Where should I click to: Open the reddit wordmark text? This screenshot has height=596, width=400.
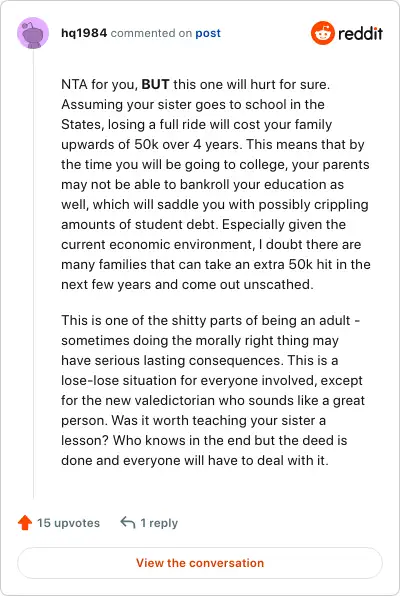[360, 33]
